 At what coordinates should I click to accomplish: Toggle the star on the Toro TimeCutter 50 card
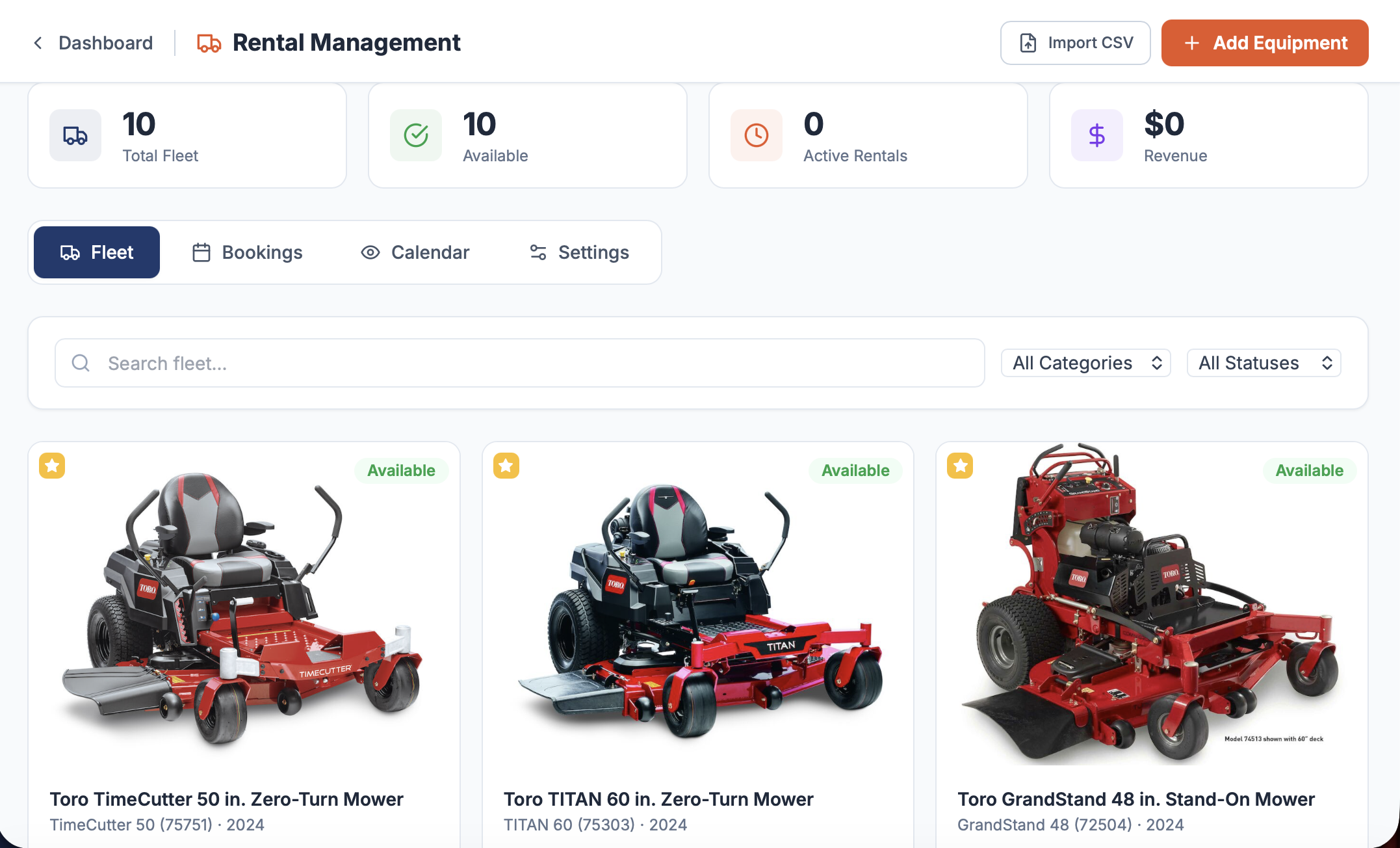pos(52,466)
